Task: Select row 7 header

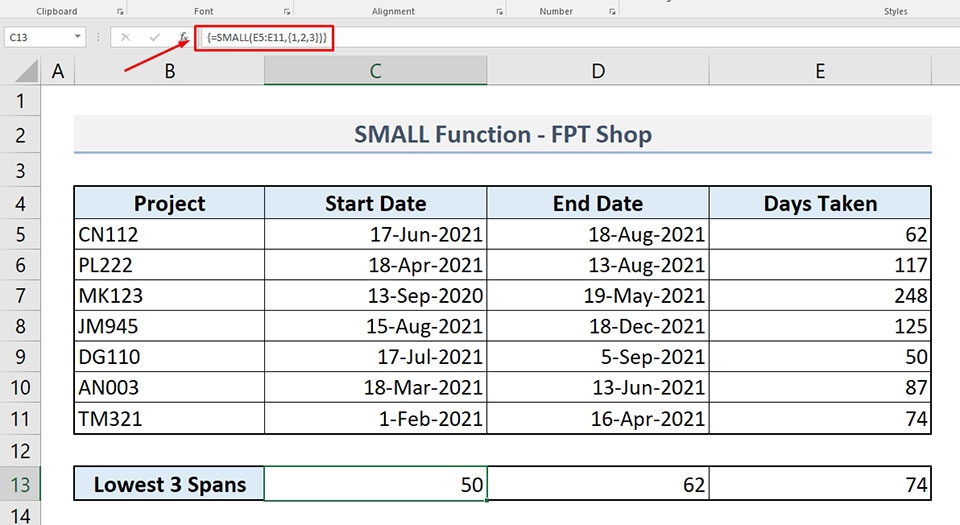Action: (20, 296)
